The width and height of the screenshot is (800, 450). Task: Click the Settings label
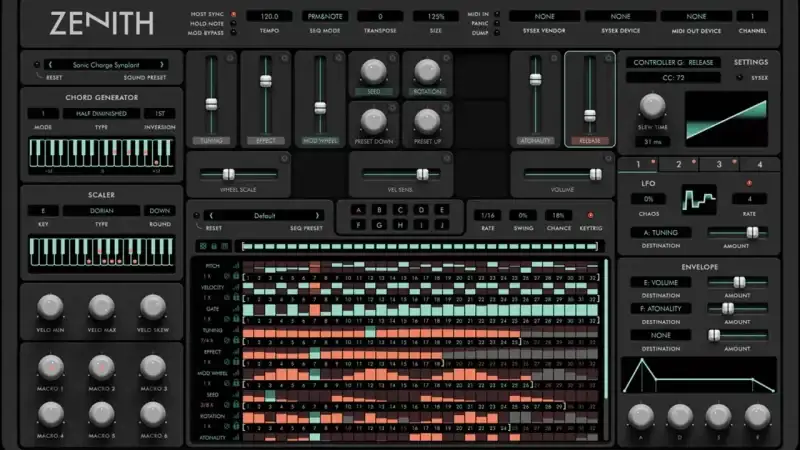tap(751, 62)
